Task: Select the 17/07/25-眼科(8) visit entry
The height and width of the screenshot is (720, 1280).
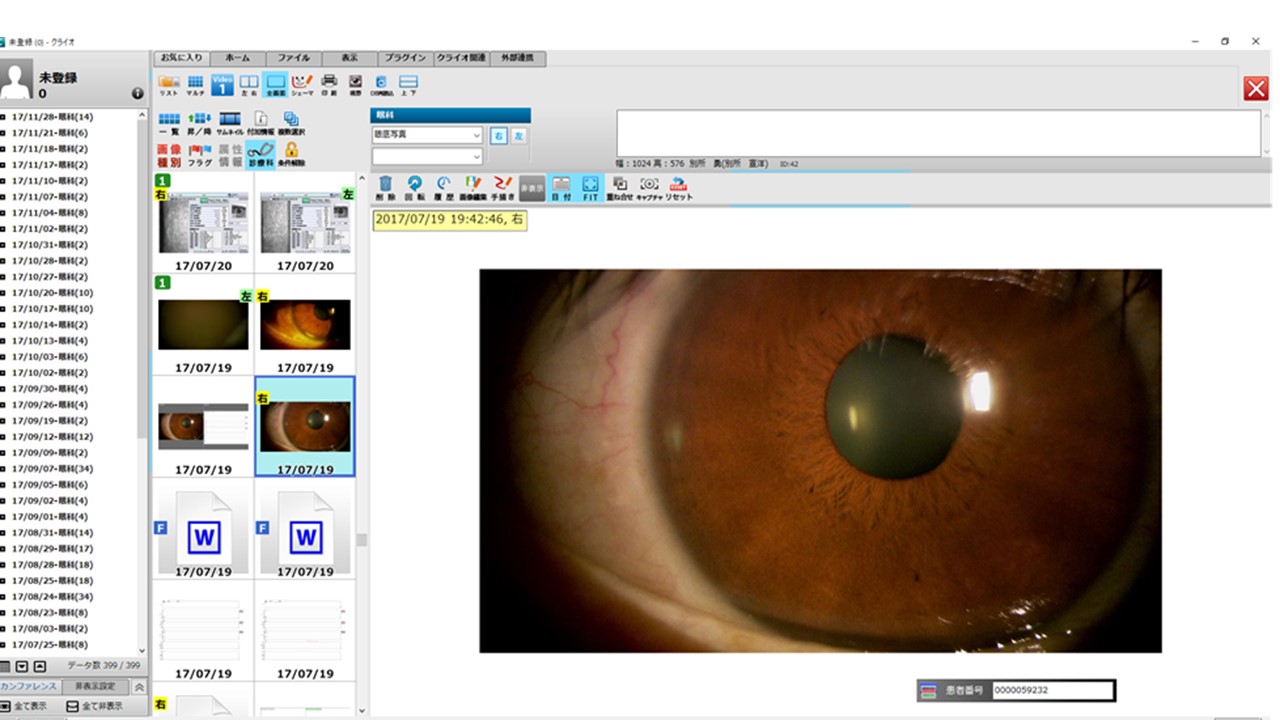Action: coord(50,645)
